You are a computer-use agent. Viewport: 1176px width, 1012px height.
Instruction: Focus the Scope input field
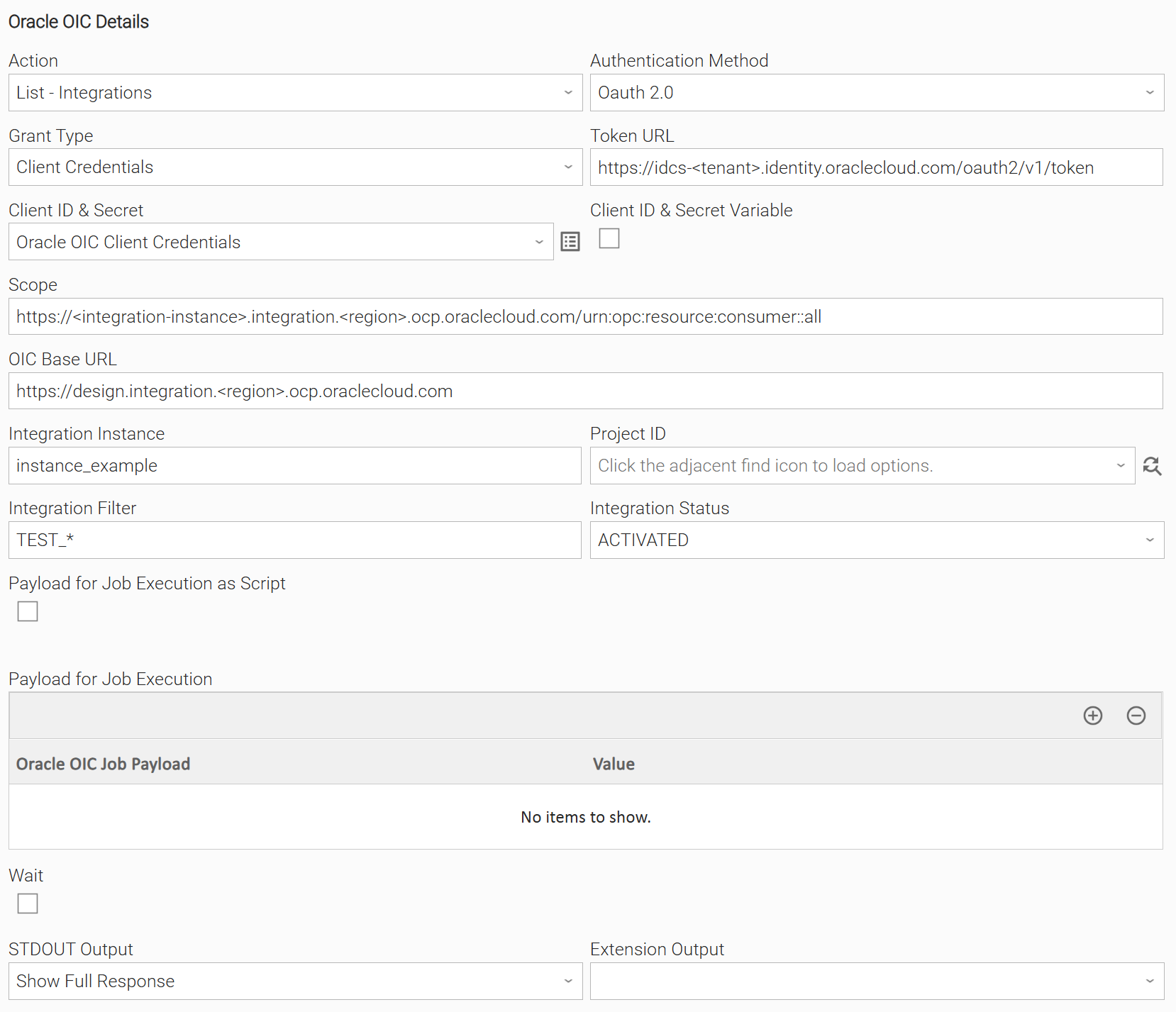[586, 316]
